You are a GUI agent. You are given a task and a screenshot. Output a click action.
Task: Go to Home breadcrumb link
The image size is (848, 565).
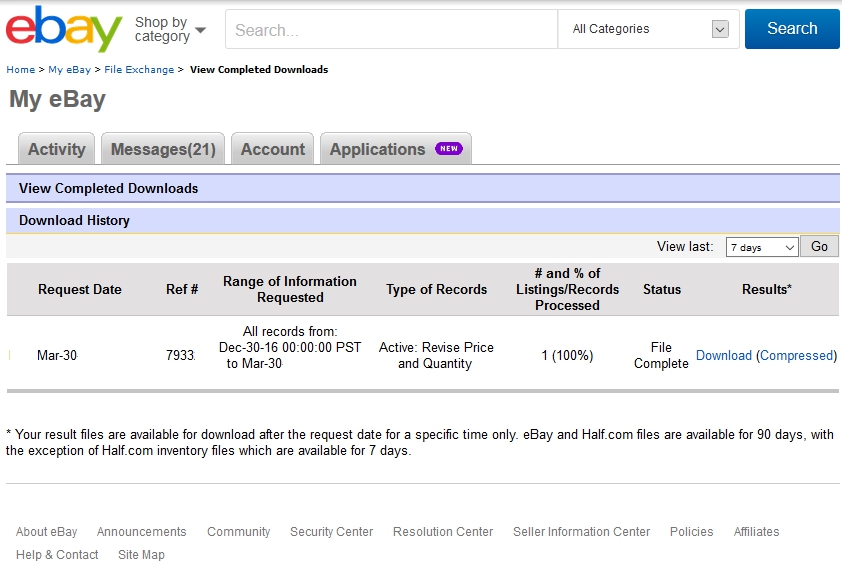[21, 70]
